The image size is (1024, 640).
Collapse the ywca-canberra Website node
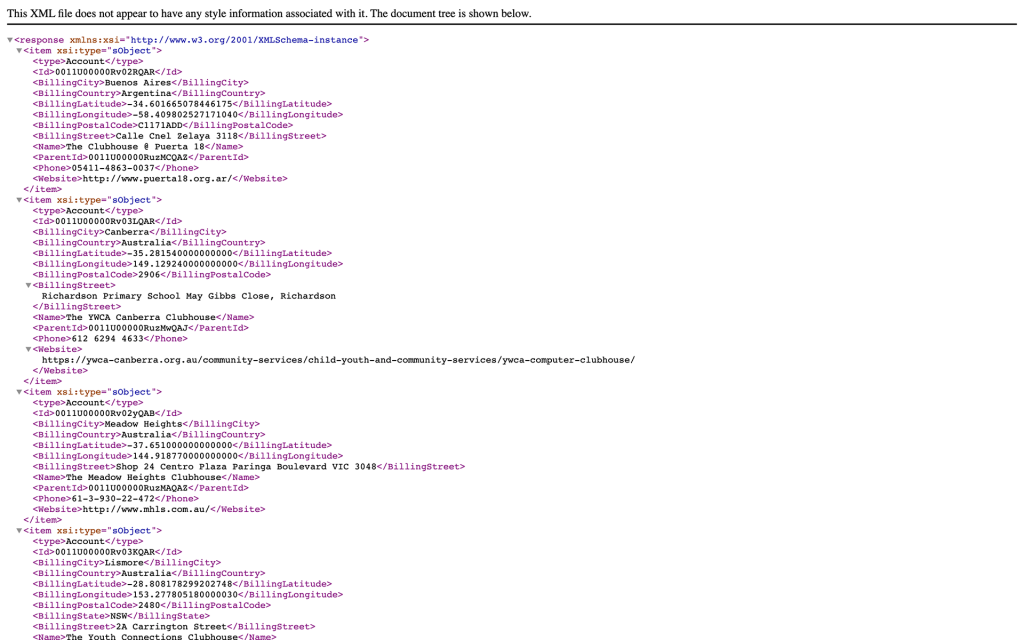click(28, 350)
